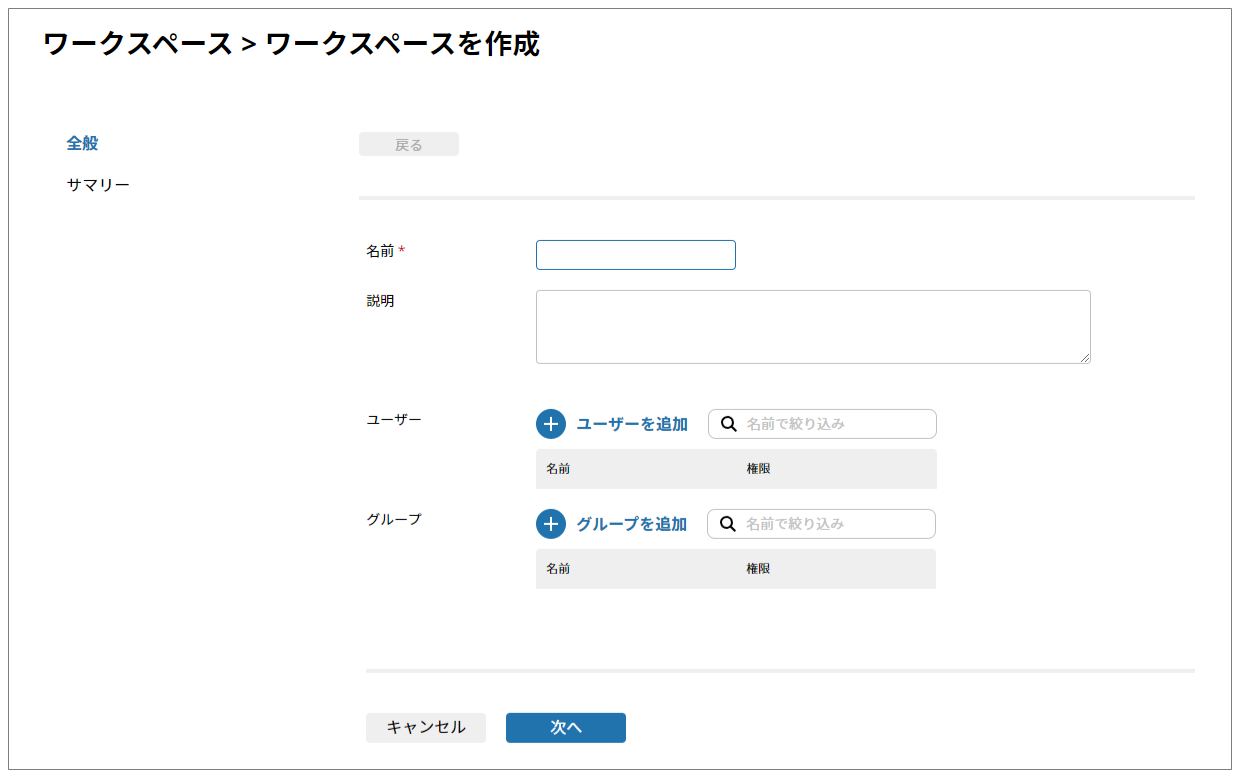
Task: Proceed with the 次へ button
Action: tap(565, 728)
